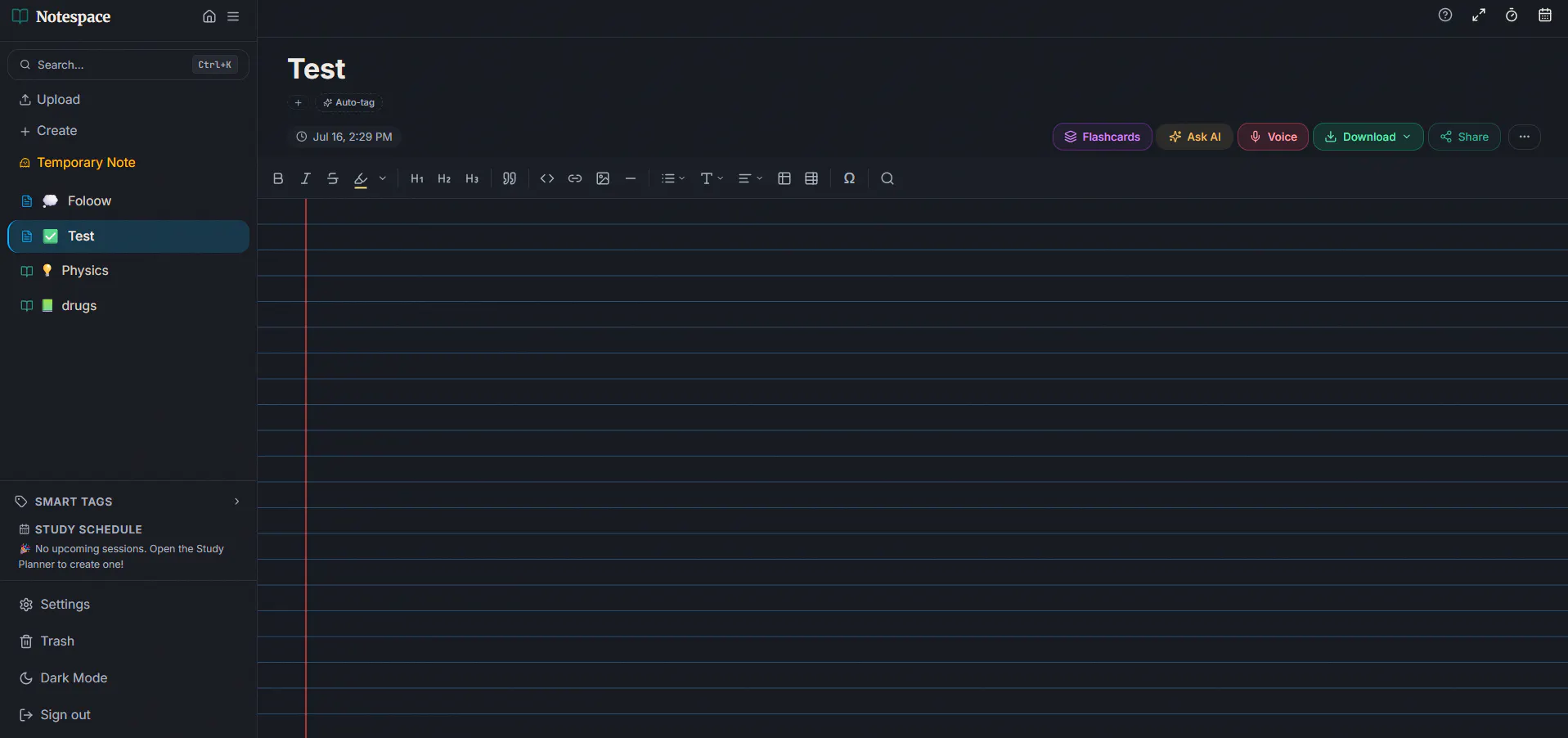Apply Heading 1 style
This screenshot has height=738, width=1568.
(x=417, y=178)
